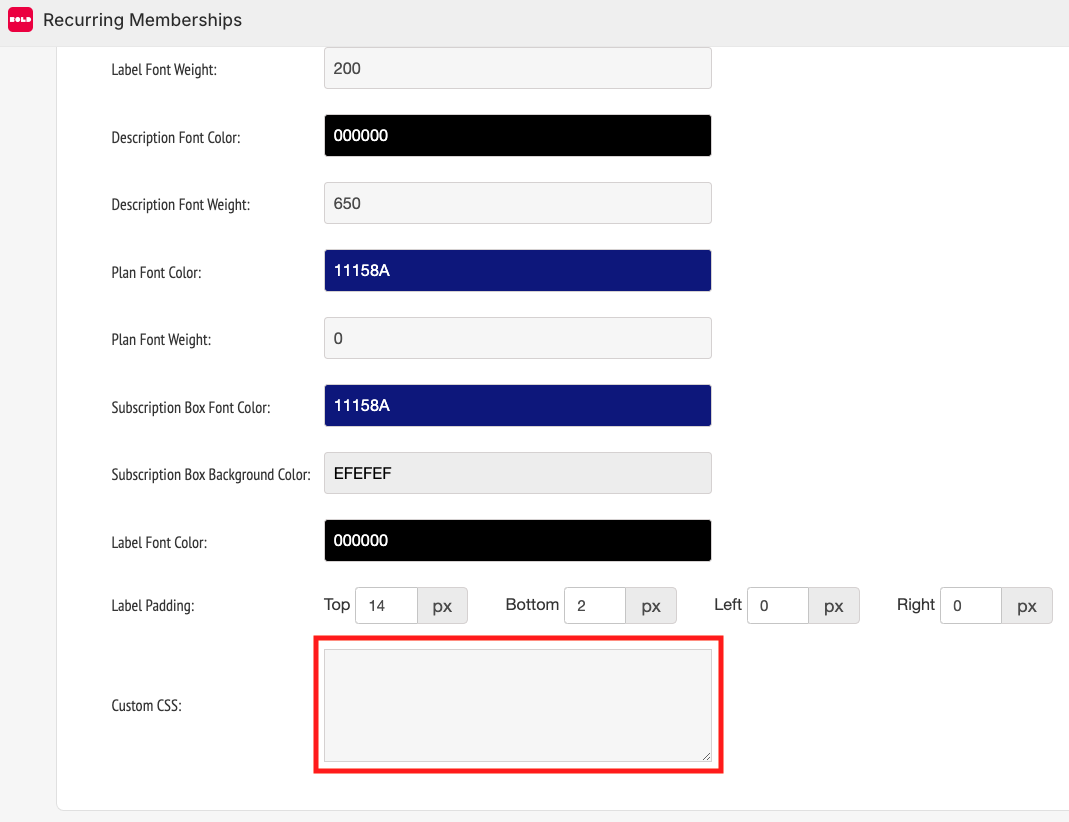
Task: Click the Custom CSS textarea resize handle
Action: tap(706, 756)
